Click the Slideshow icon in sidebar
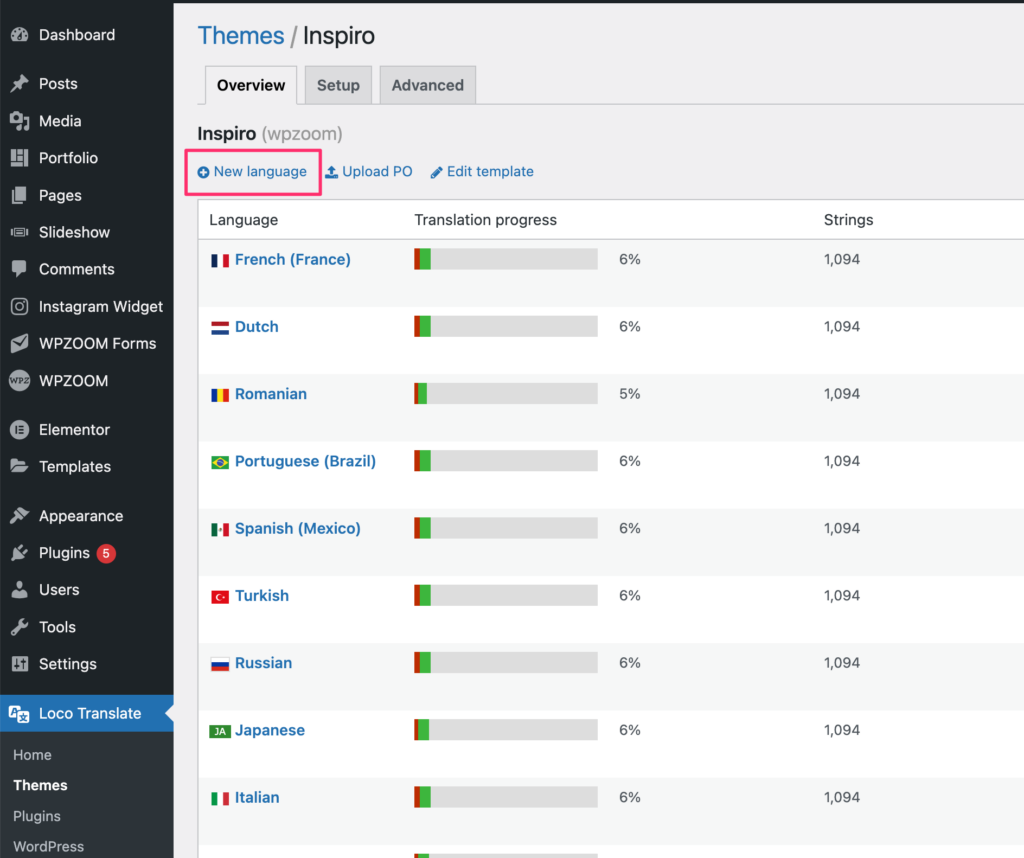This screenshot has height=858, width=1024. pyautogui.click(x=20, y=232)
